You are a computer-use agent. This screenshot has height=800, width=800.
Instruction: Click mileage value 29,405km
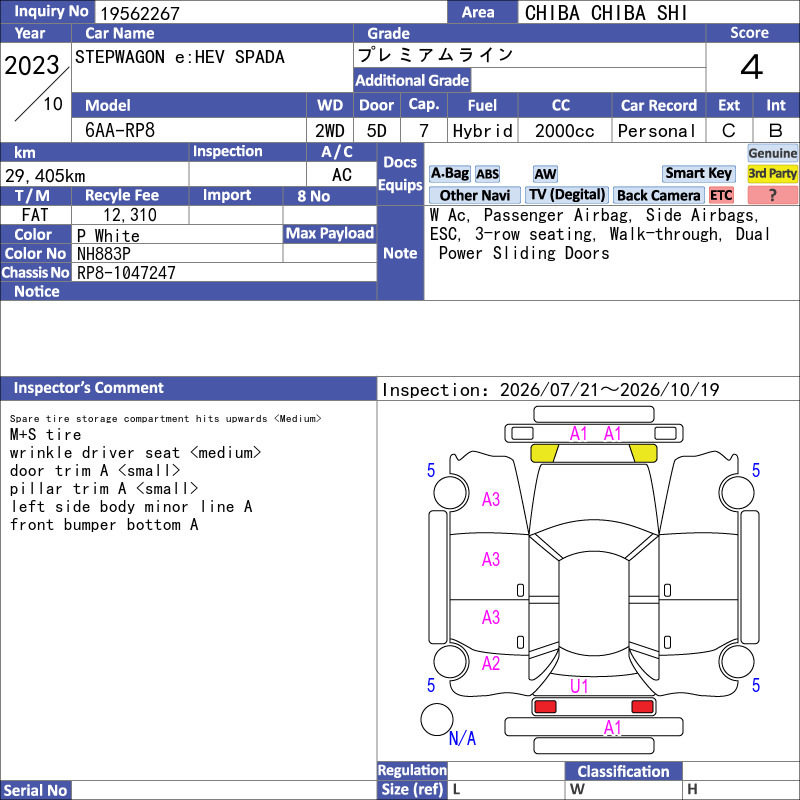(45, 176)
